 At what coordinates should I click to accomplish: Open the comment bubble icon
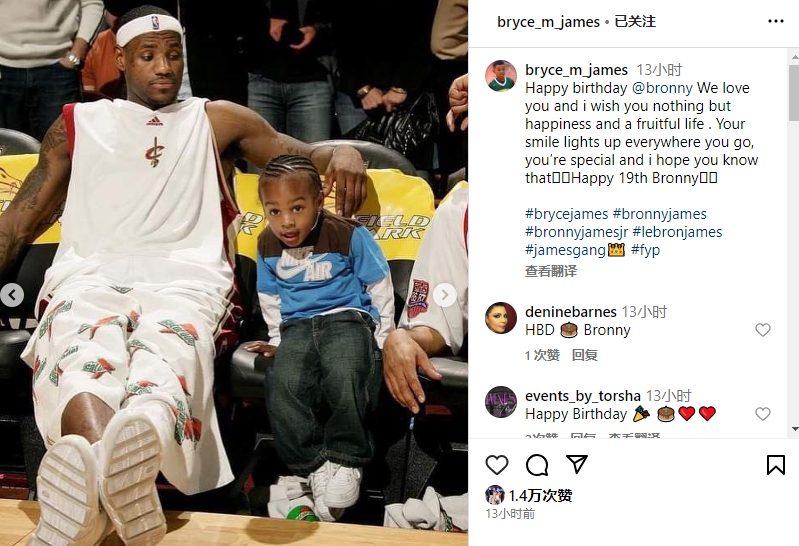click(537, 465)
